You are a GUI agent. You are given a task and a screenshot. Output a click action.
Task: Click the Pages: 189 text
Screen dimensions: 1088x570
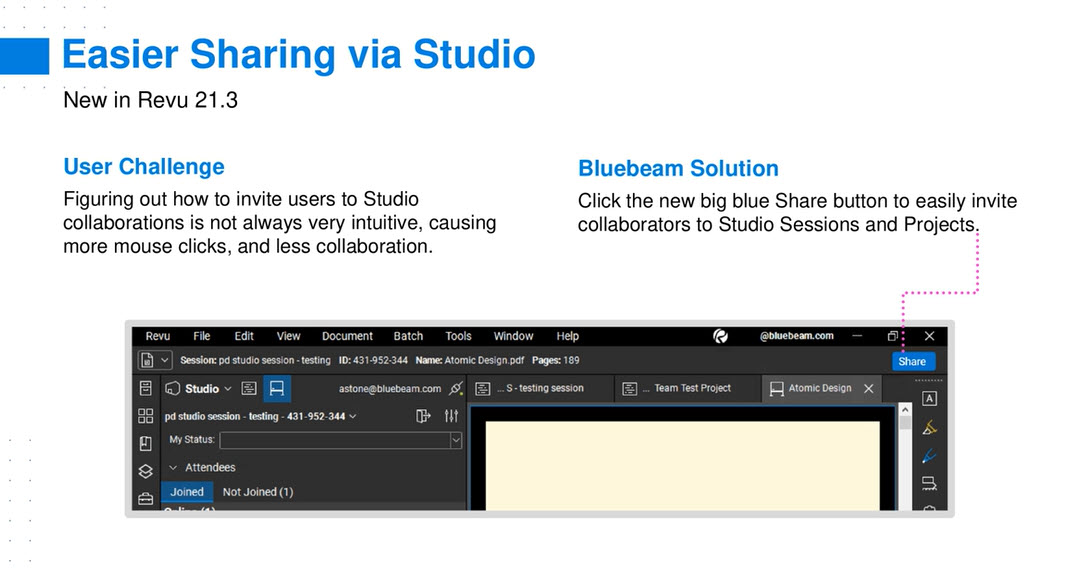[556, 360]
